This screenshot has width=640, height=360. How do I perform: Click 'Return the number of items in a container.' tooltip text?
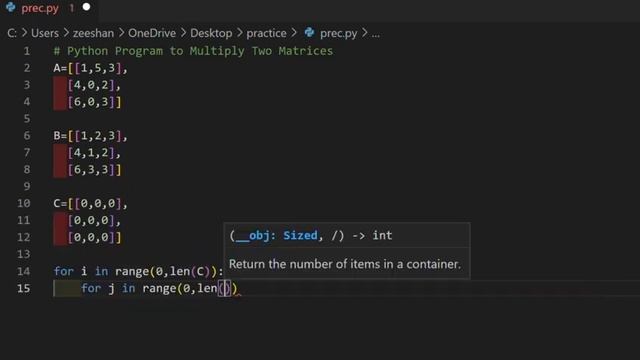[x=345, y=264]
